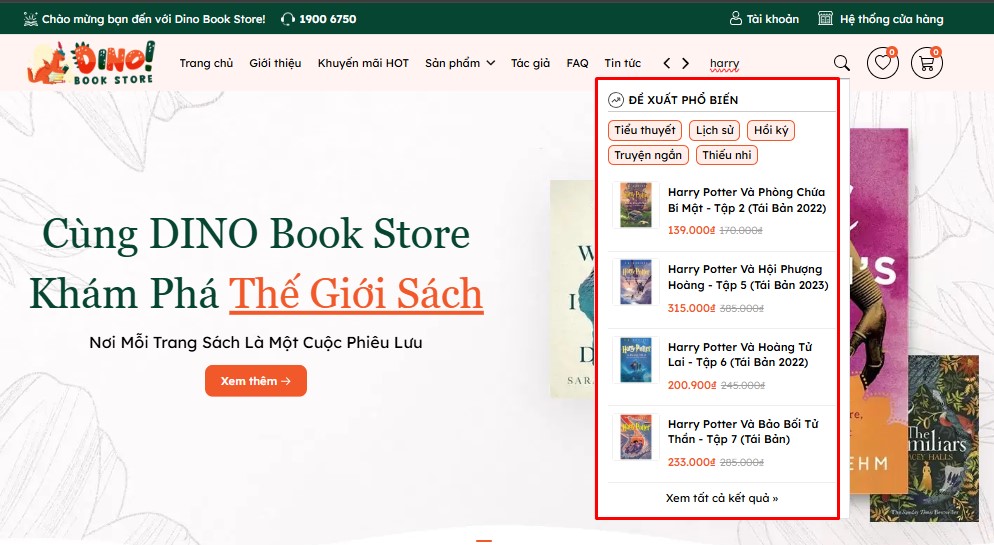The height and width of the screenshot is (545, 994).
Task: Click the Đề xuất phổ biến heading
Action: pos(683,100)
